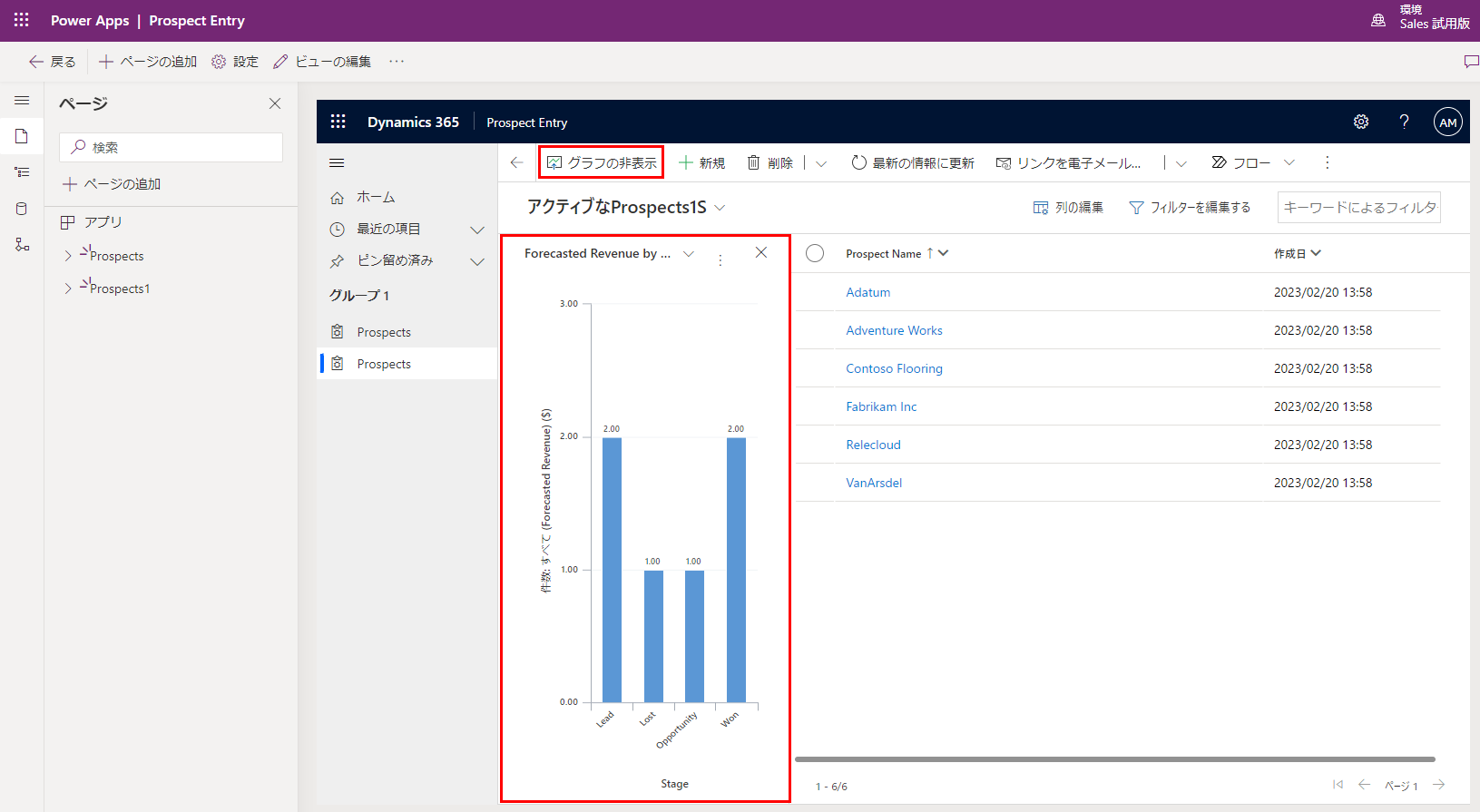This screenshot has width=1480, height=812.
Task: Select the Pages icon in left rail
Action: tap(22, 136)
